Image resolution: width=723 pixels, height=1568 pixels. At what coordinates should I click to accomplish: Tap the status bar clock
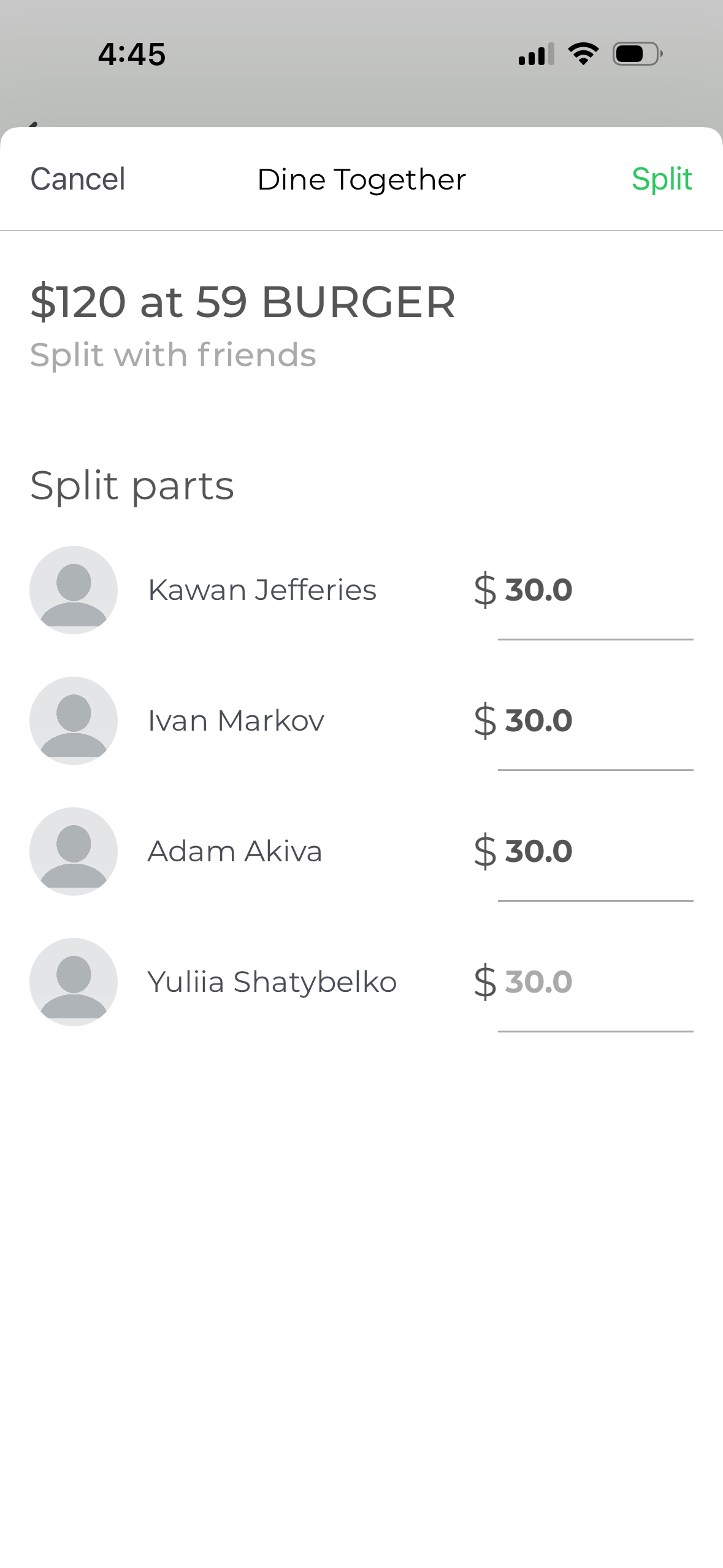pos(132,54)
